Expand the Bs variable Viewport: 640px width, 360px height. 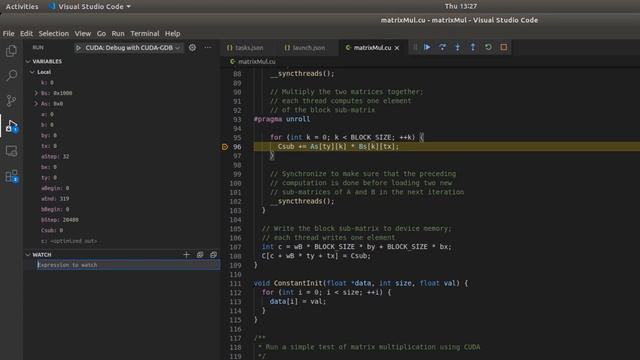pyautogui.click(x=36, y=93)
